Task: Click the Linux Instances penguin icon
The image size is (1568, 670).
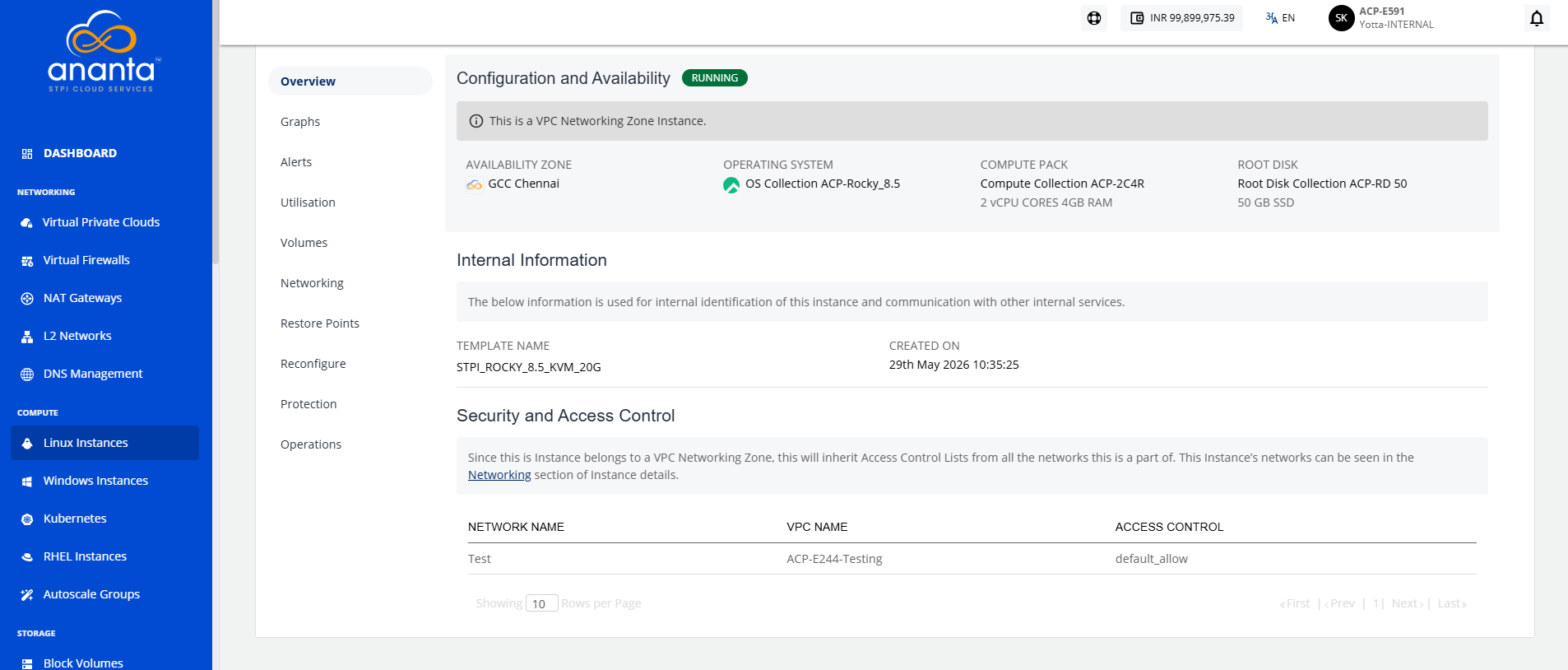Action: pyautogui.click(x=27, y=444)
